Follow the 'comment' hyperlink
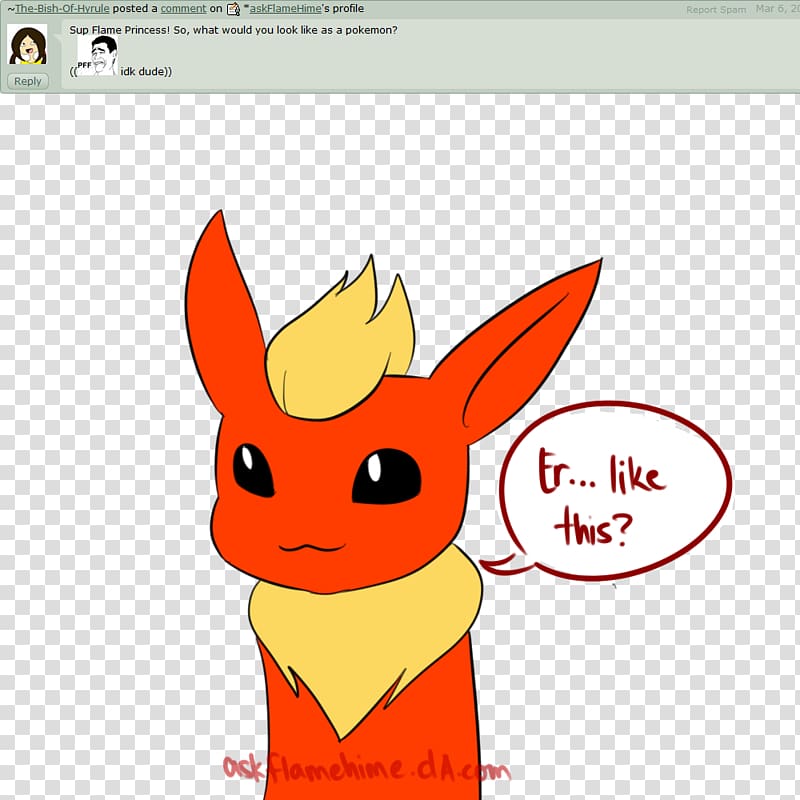This screenshot has width=800, height=800. tap(183, 9)
